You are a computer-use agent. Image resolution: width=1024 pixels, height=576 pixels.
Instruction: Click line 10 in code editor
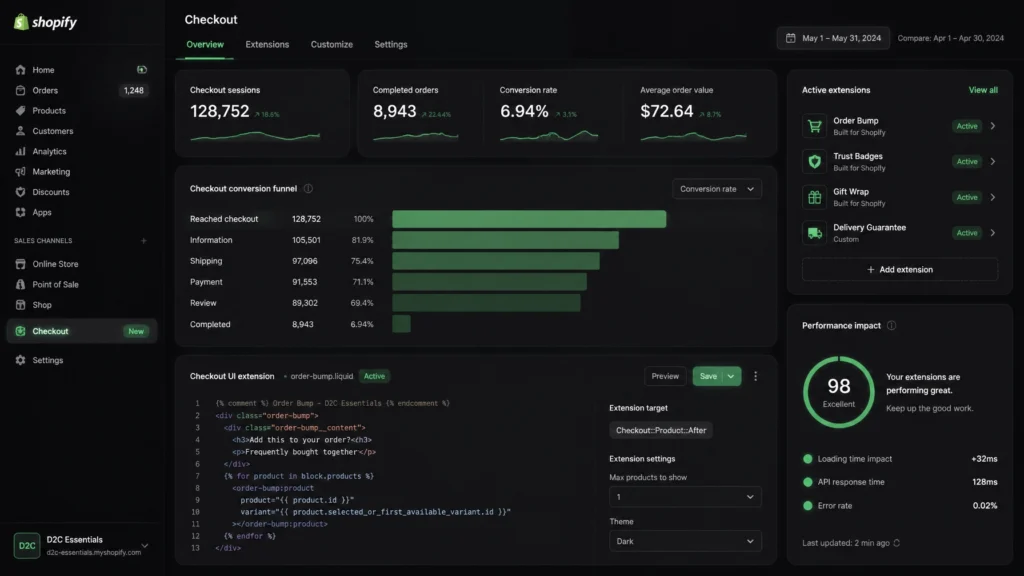[362, 512]
